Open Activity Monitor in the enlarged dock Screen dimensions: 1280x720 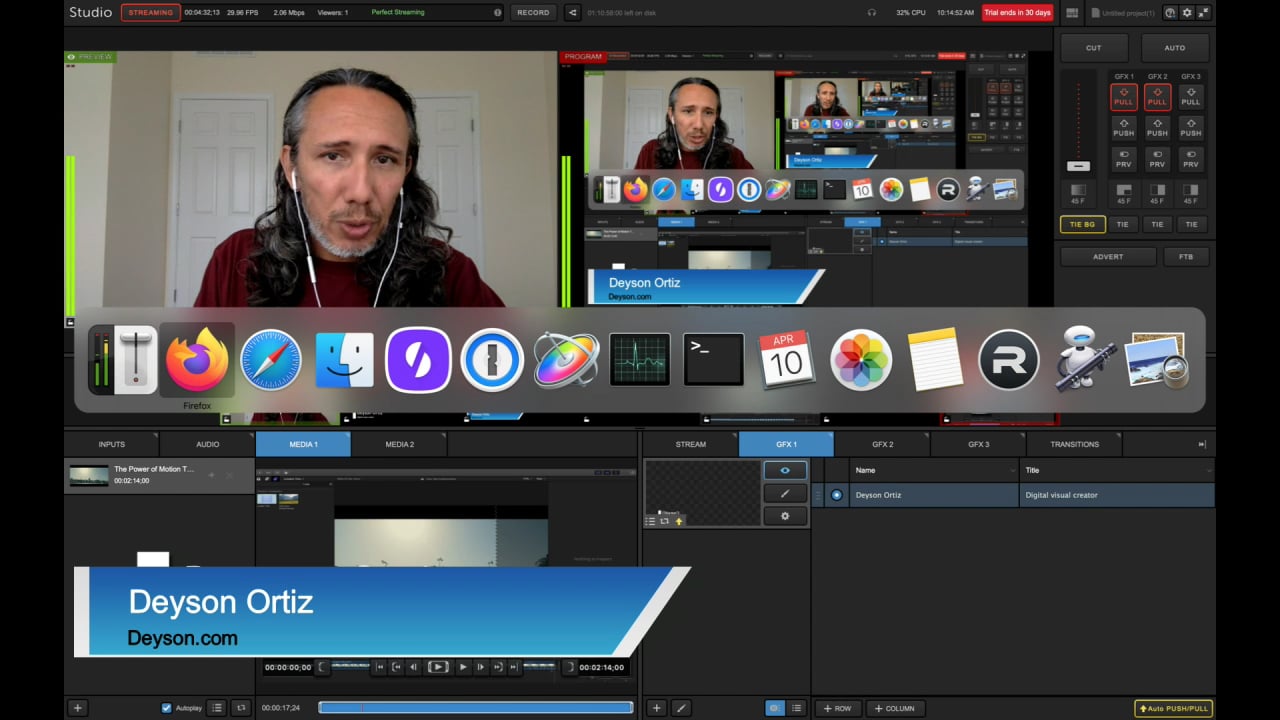[640, 360]
